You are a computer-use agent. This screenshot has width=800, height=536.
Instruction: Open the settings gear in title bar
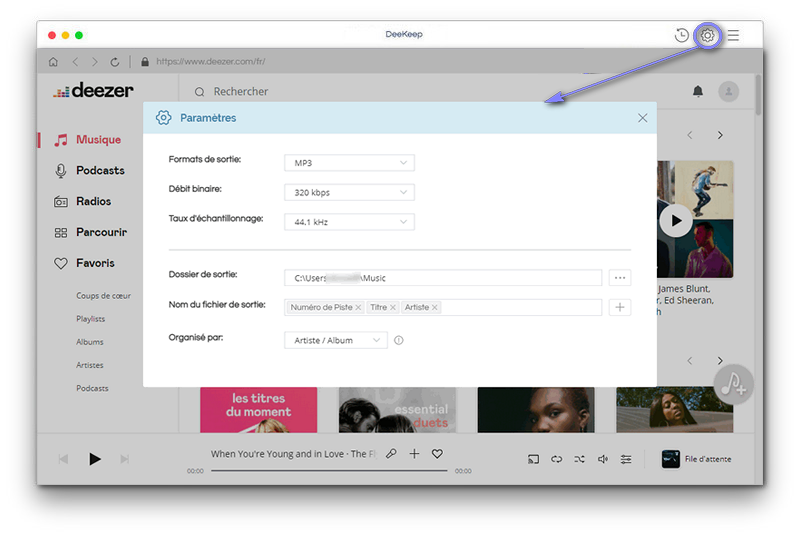tap(707, 35)
